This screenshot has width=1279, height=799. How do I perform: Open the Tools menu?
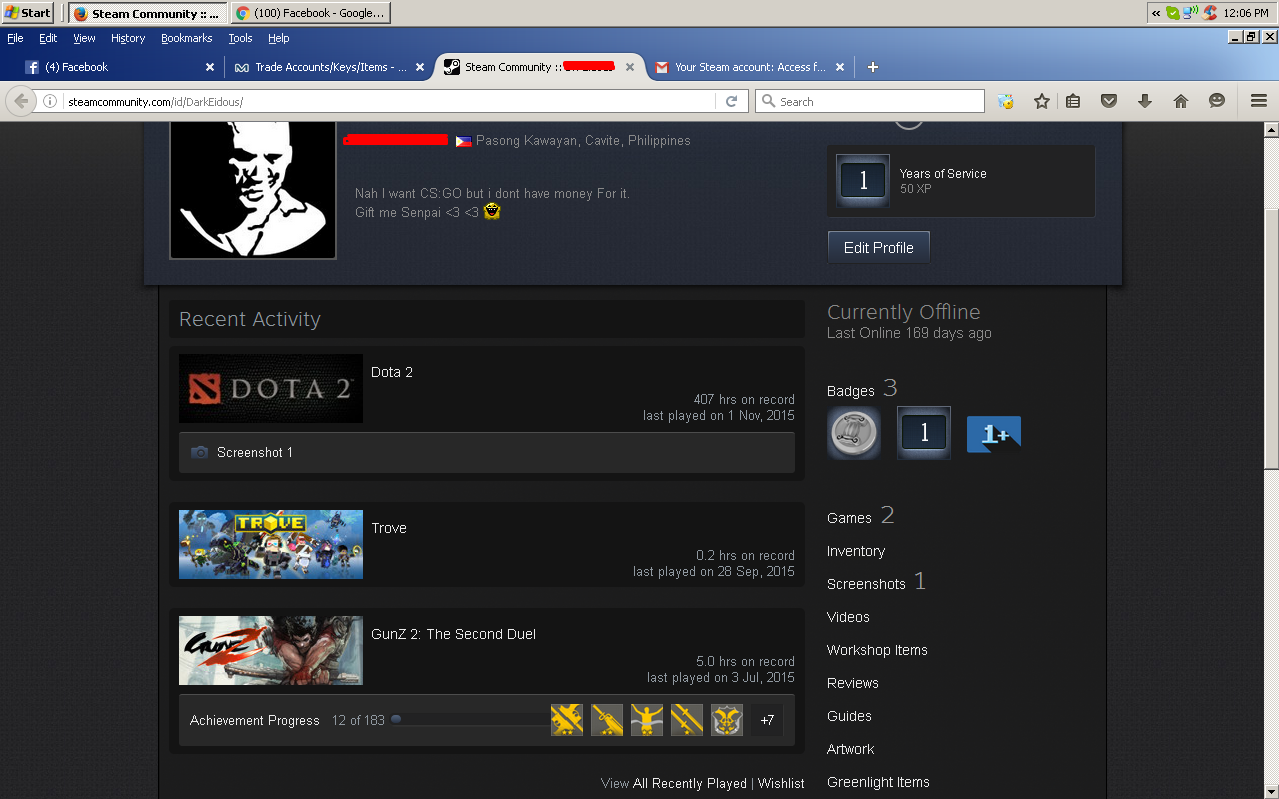click(240, 38)
